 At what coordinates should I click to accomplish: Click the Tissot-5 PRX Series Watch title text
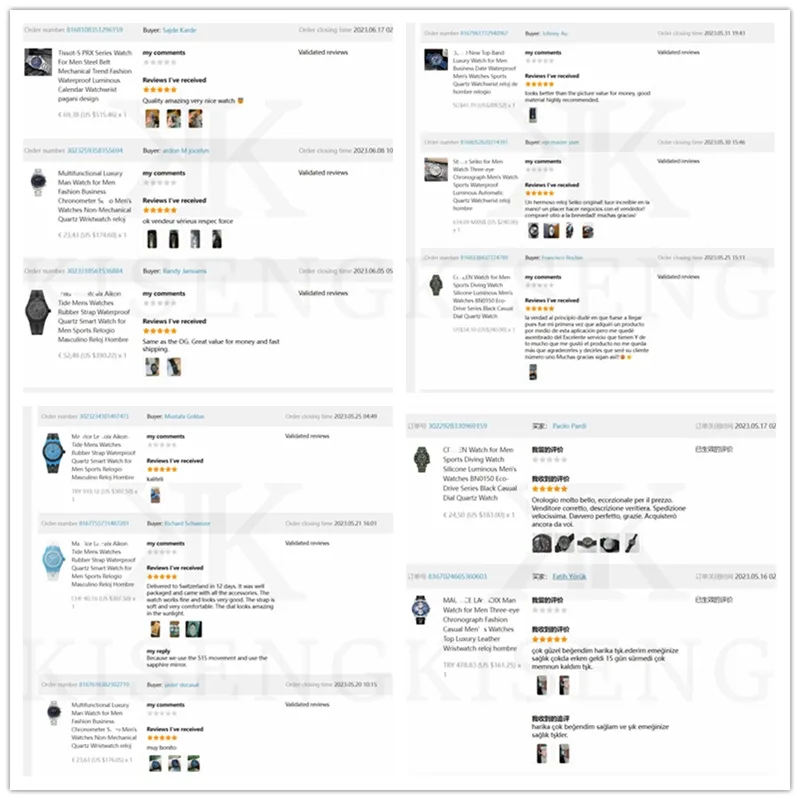(x=95, y=53)
